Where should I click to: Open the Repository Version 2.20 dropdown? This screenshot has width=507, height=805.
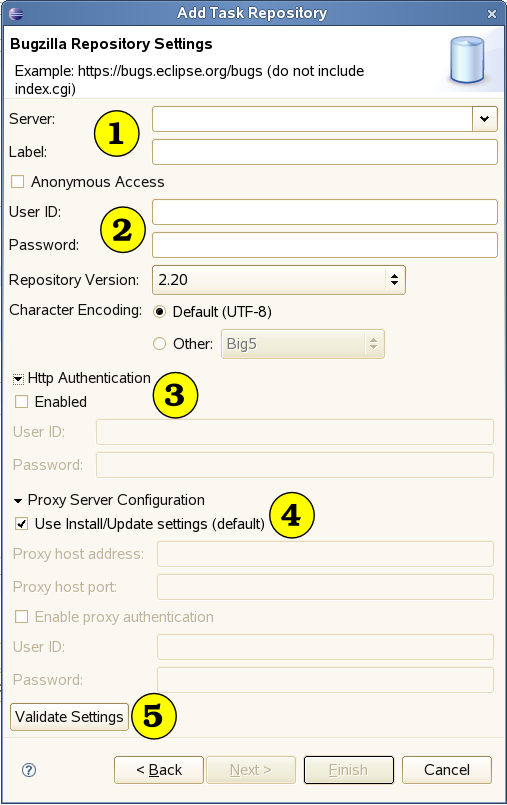(x=279, y=280)
